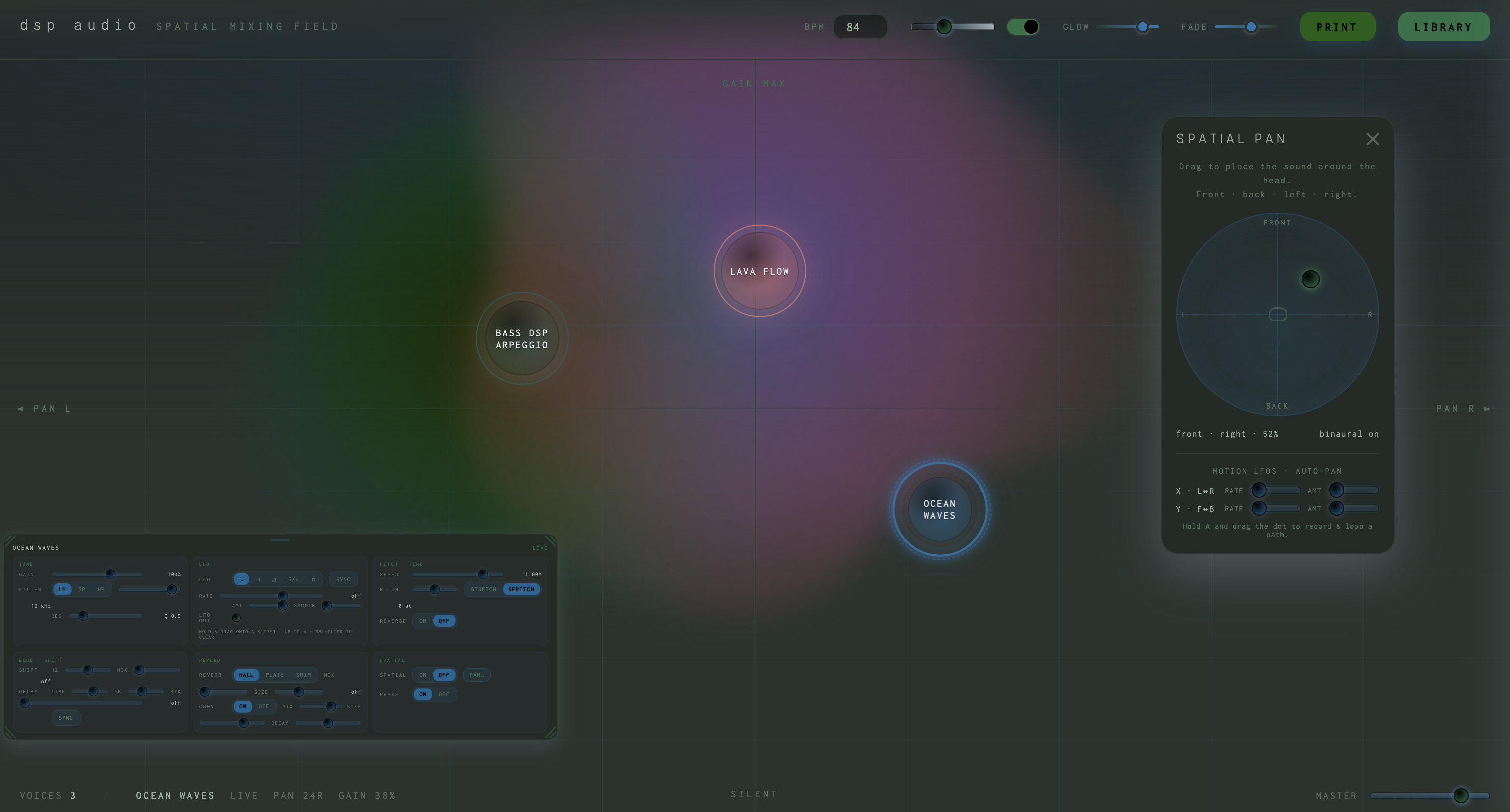Switch pitch mode to STRETCH
The image size is (1510, 812).
(483, 589)
